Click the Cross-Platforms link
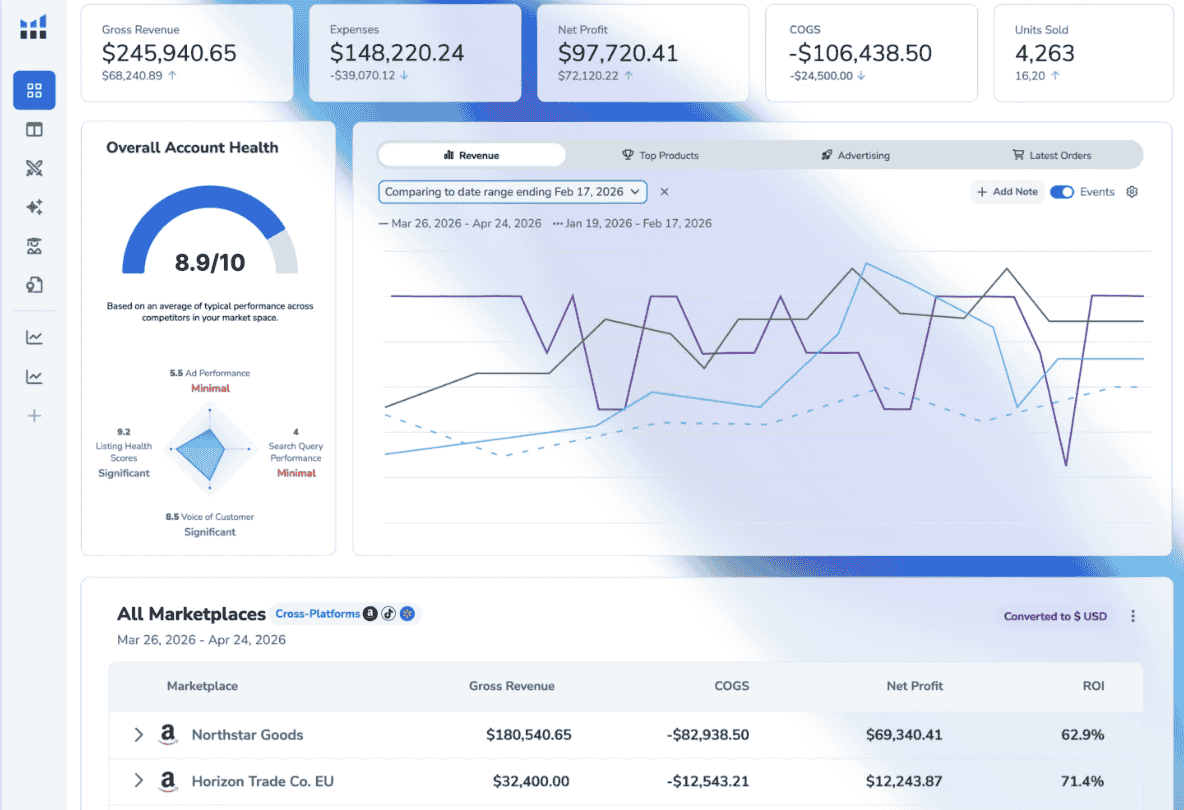 (317, 614)
